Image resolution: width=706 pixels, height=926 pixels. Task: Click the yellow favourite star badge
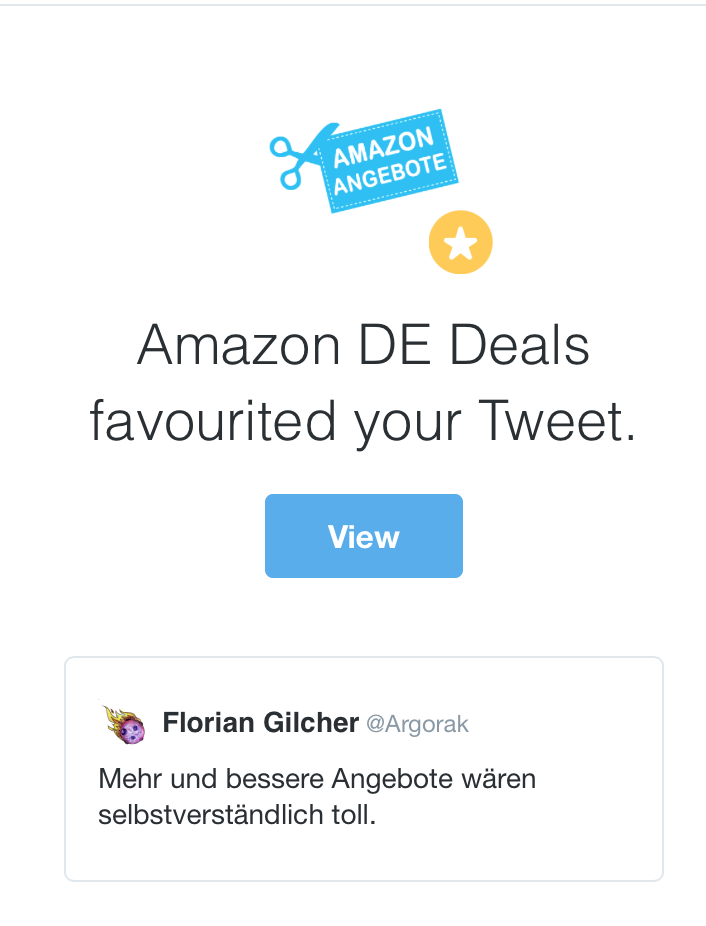[460, 242]
